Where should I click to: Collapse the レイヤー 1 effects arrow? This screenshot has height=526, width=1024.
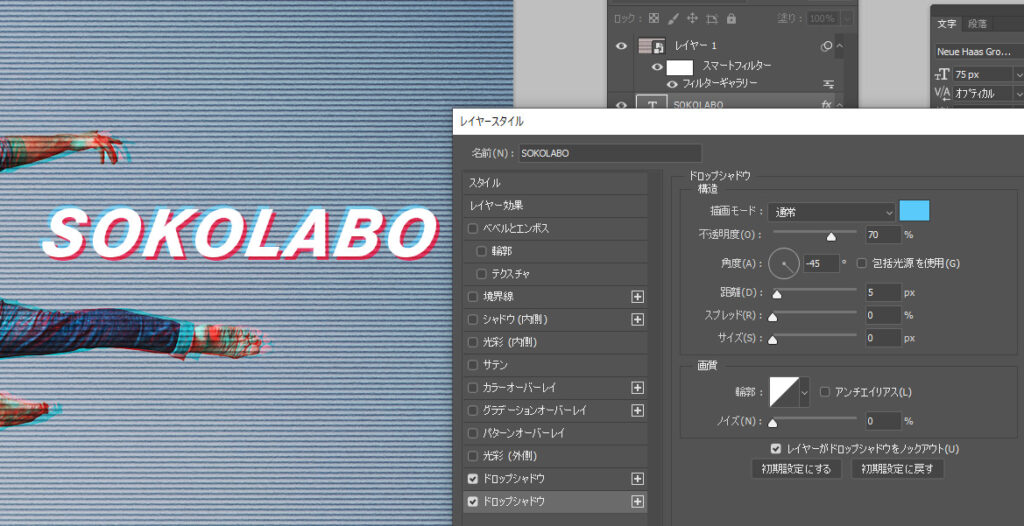pyautogui.click(x=839, y=46)
